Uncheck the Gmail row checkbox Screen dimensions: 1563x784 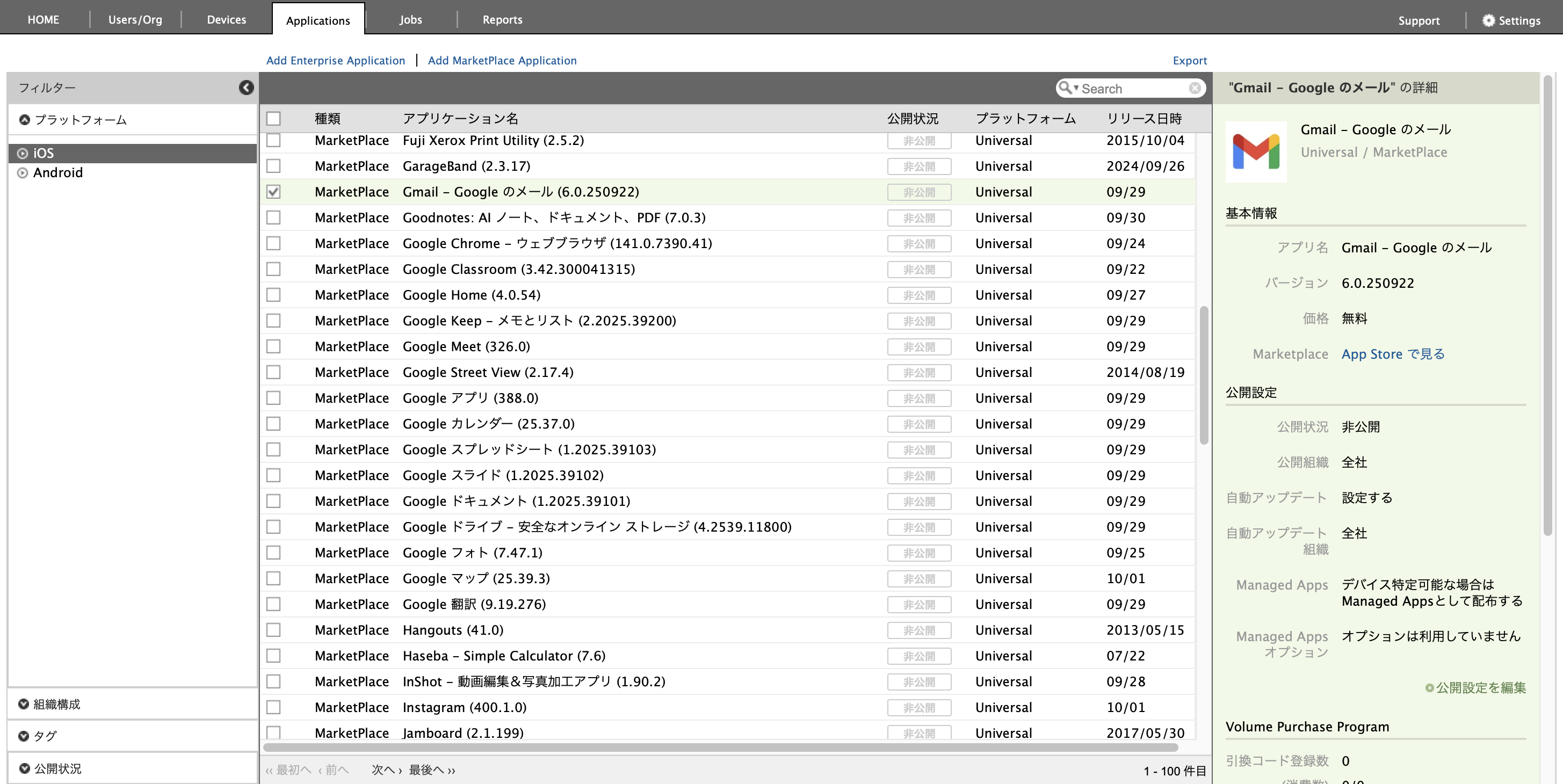coord(273,192)
